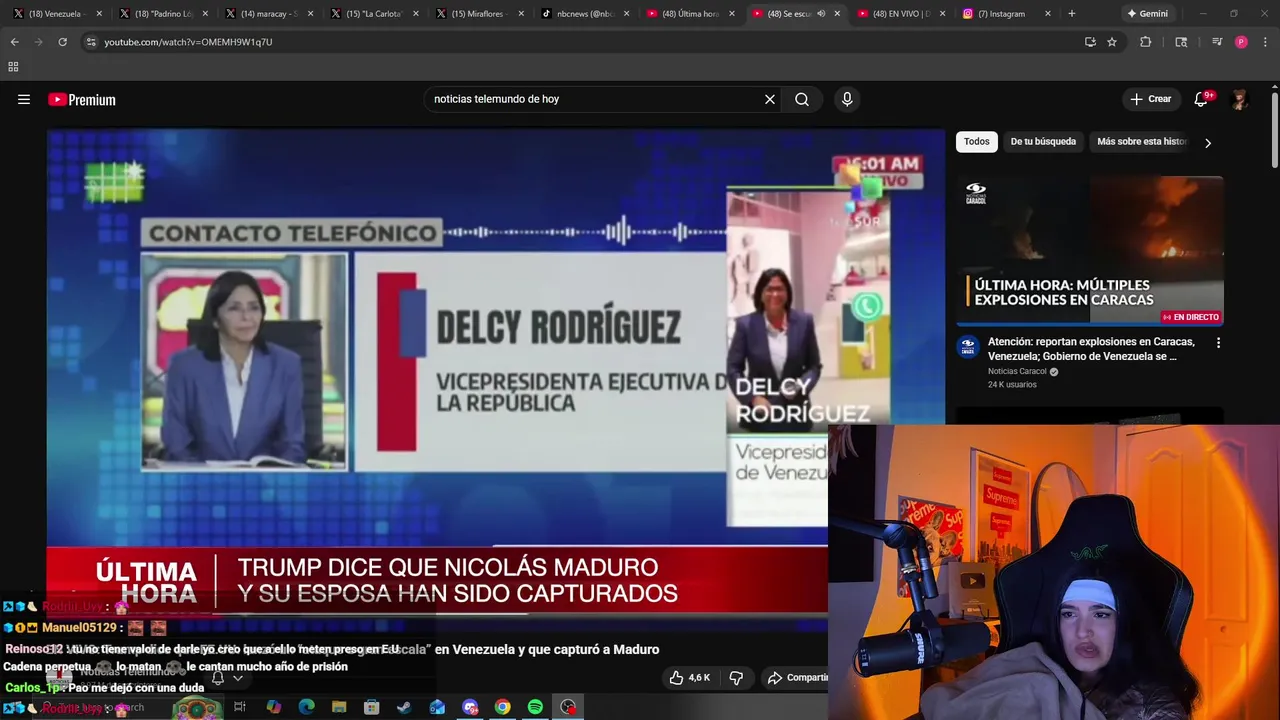Expand the notification bell dropdown chevron

[238, 678]
